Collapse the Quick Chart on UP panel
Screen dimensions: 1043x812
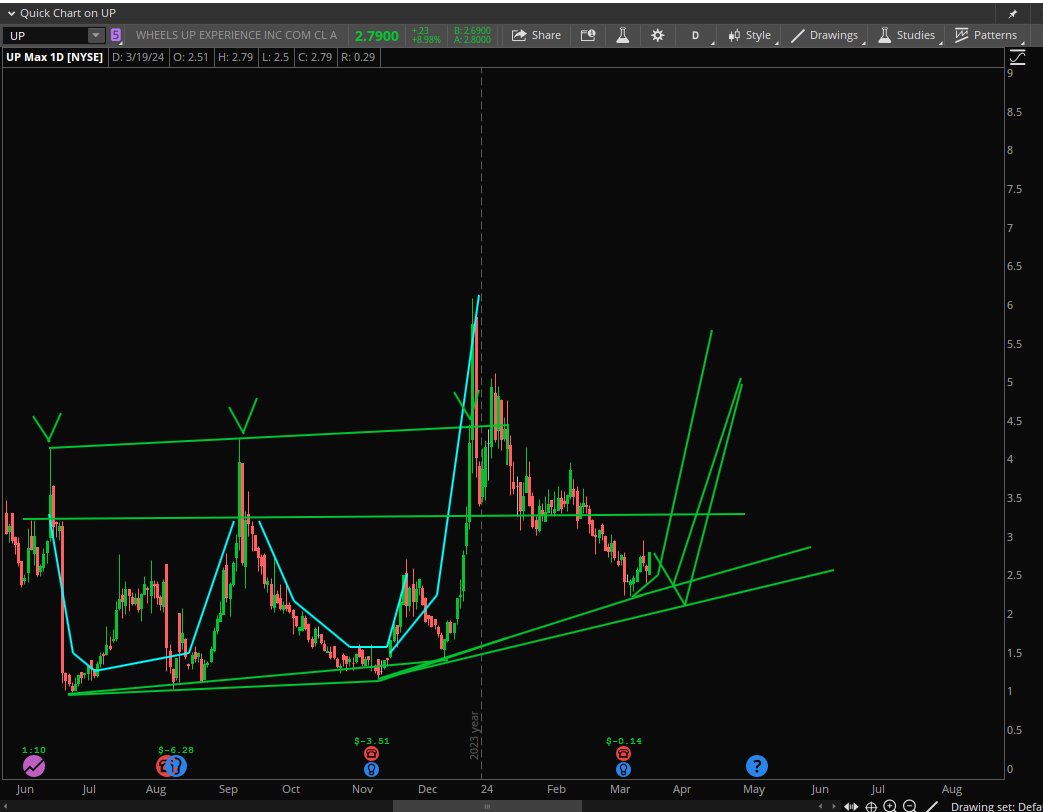[x=11, y=13]
